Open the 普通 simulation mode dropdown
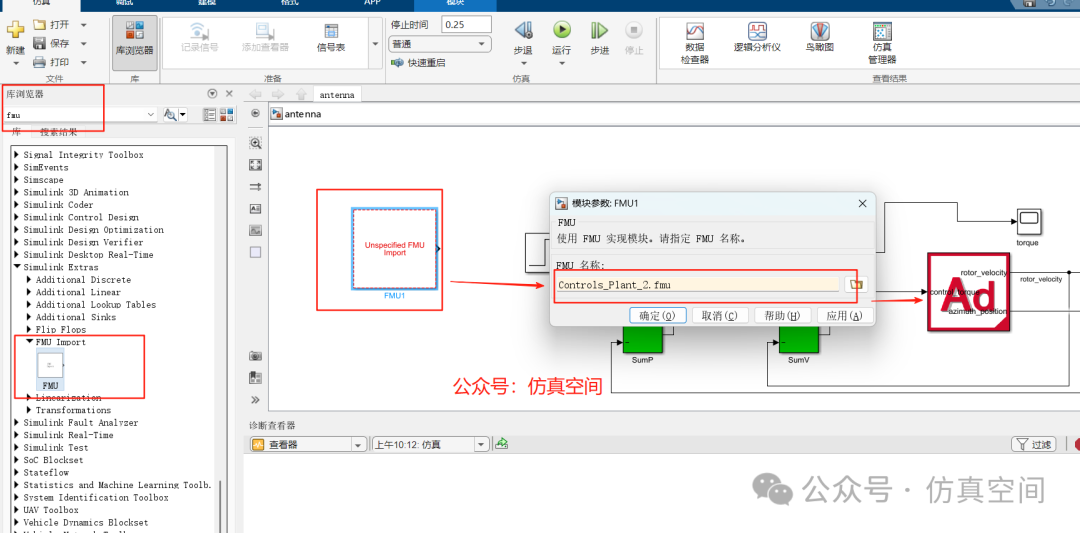 440,45
